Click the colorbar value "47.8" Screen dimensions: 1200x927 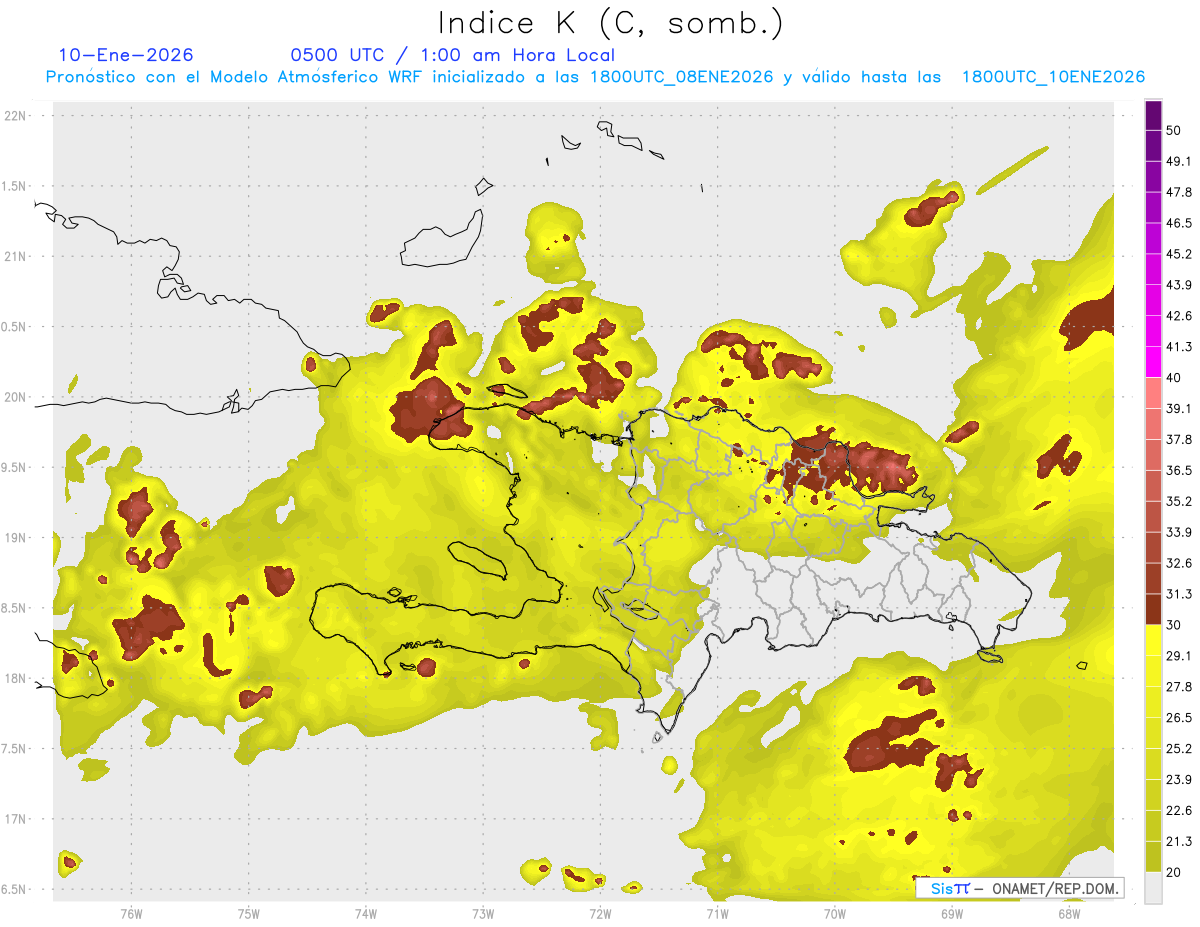pos(1178,192)
